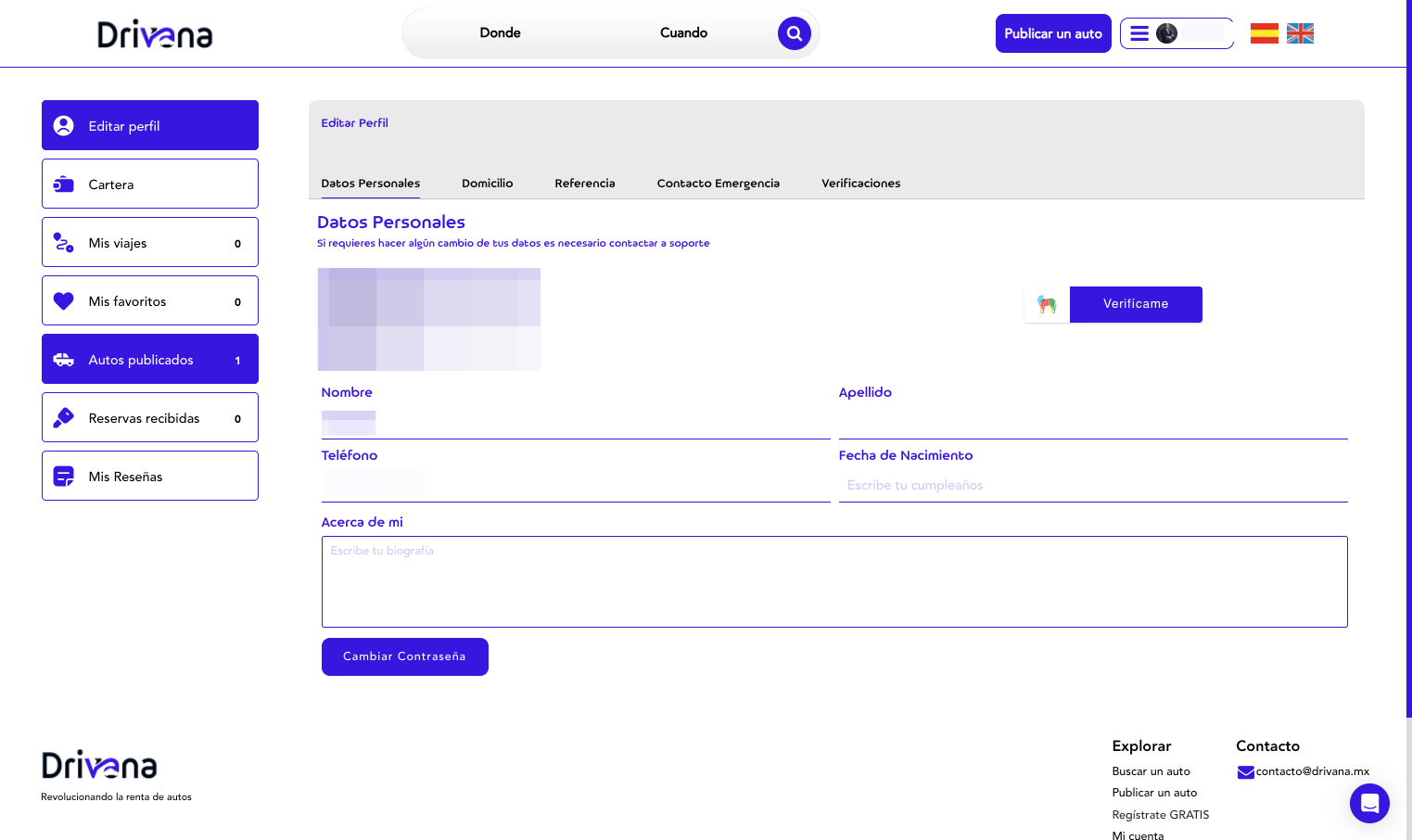
Task: Click the Teléfono input field
Action: point(576,486)
